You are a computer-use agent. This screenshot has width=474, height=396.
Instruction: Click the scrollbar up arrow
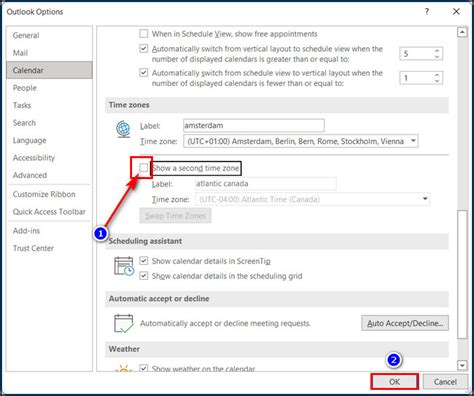tap(462, 32)
